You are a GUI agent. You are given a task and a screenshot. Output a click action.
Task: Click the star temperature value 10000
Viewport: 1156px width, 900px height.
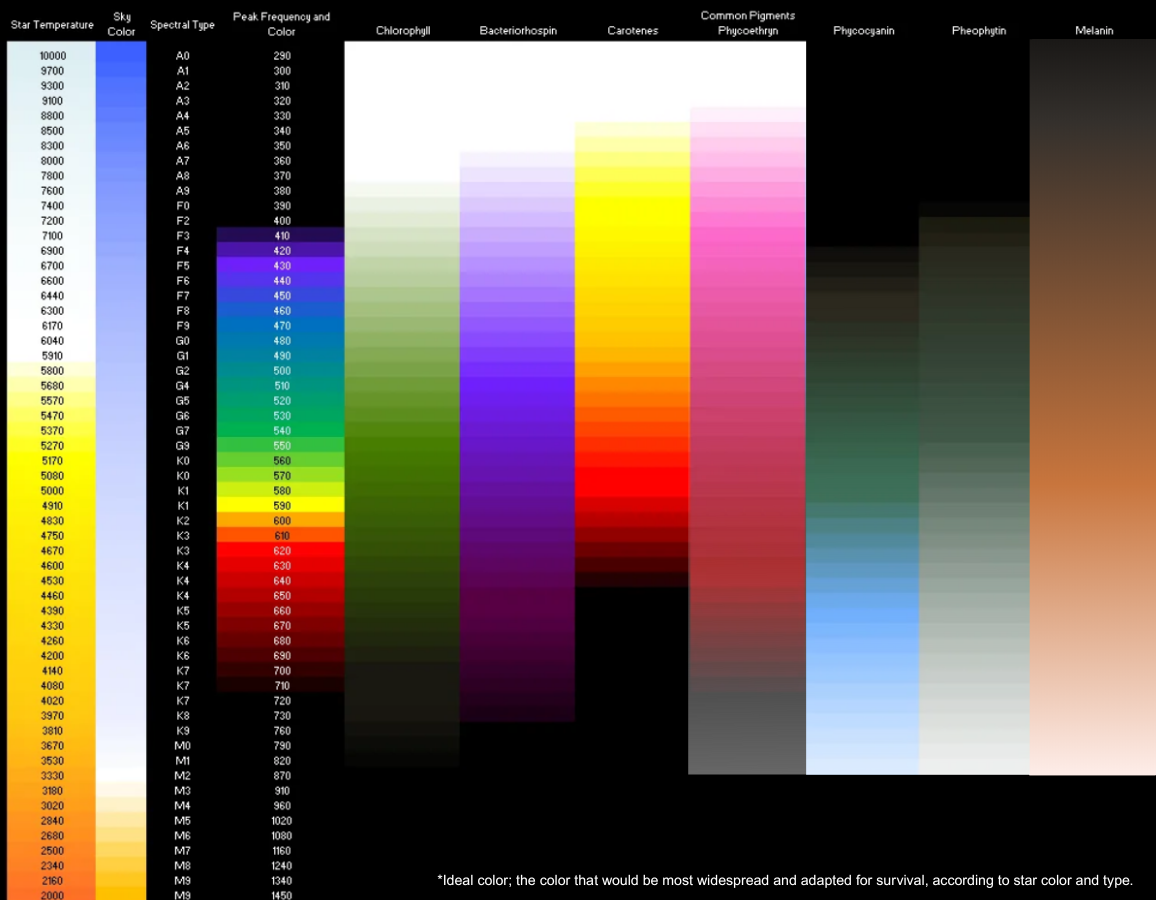point(52,56)
